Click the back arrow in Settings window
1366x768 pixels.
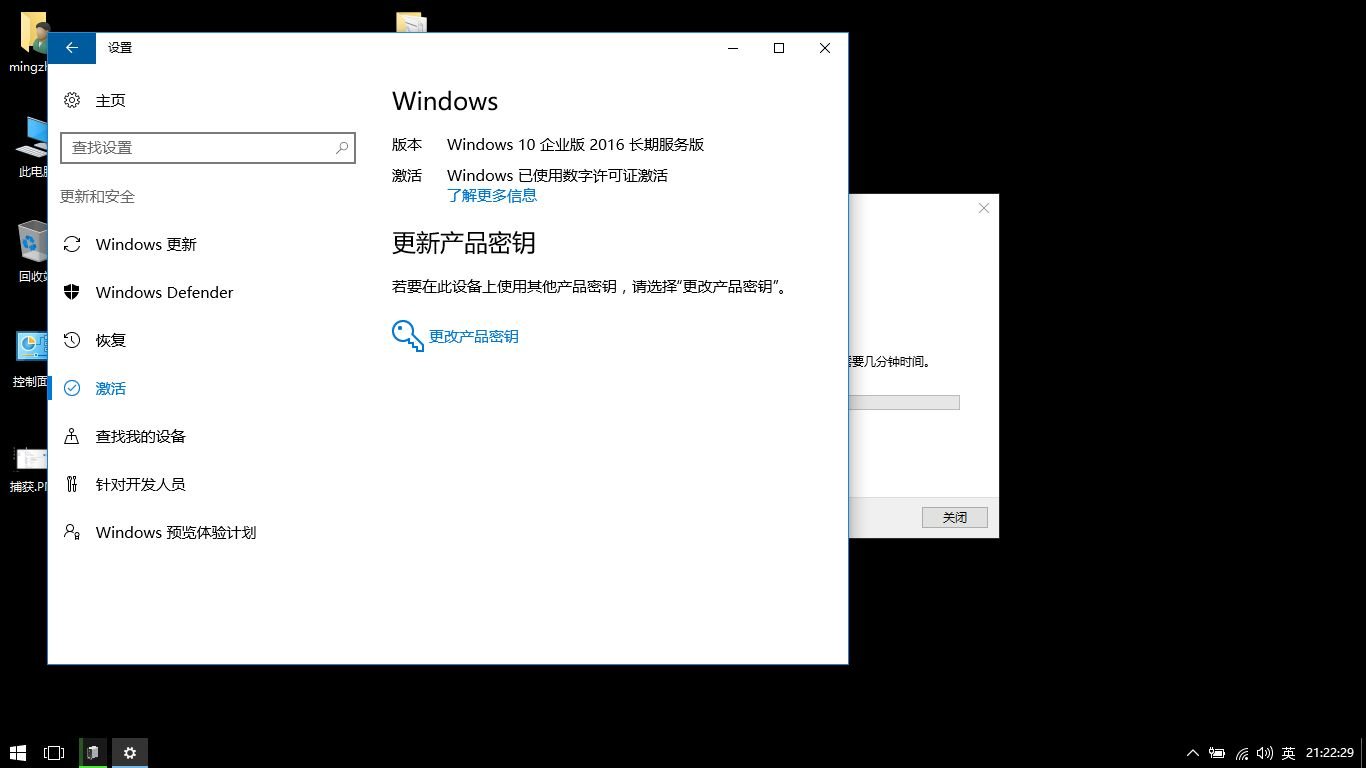coord(72,48)
